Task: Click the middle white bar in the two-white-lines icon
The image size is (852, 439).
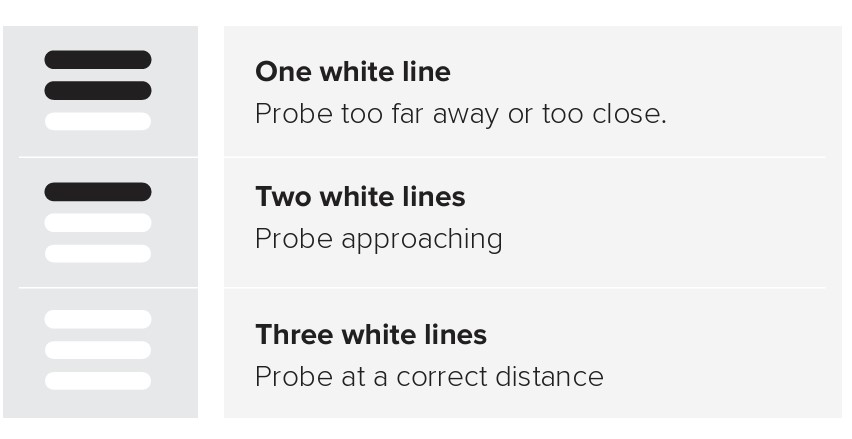Action: [98, 222]
